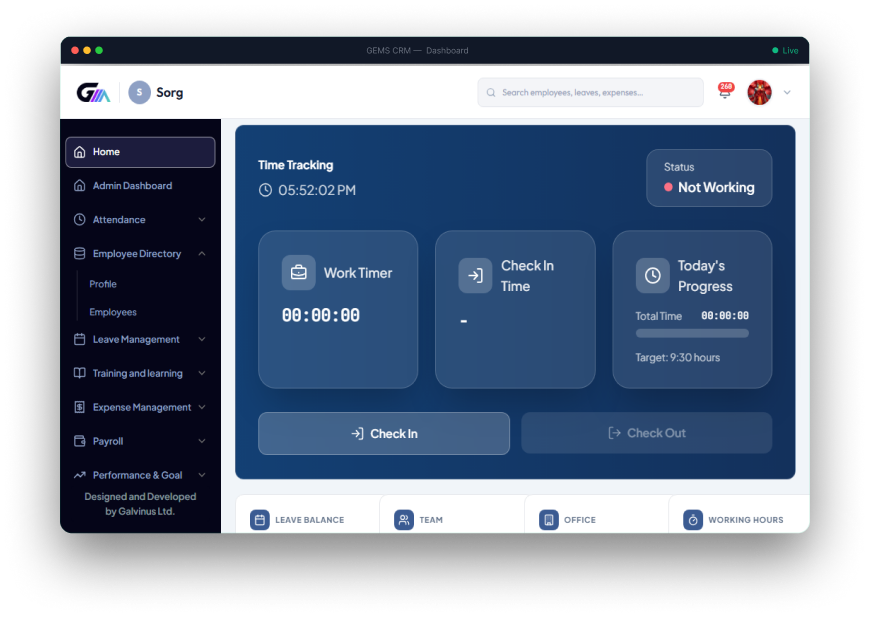
Task: Click the Leave Management calendar icon
Action: coord(80,339)
